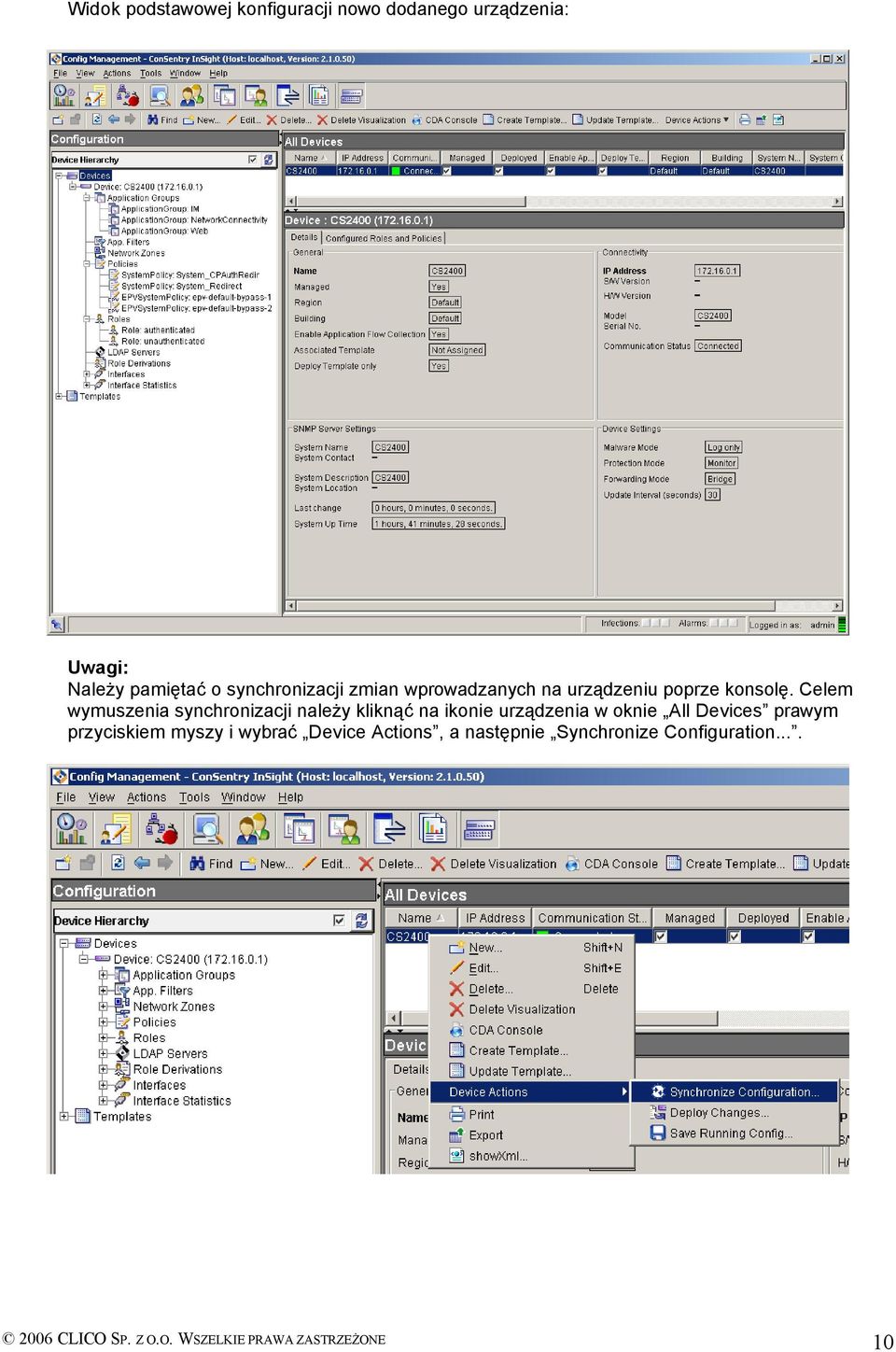Toggle the Deployed checkbox in the bottom screenshot's CS2400 row
The image size is (896, 1352).
click(735, 936)
